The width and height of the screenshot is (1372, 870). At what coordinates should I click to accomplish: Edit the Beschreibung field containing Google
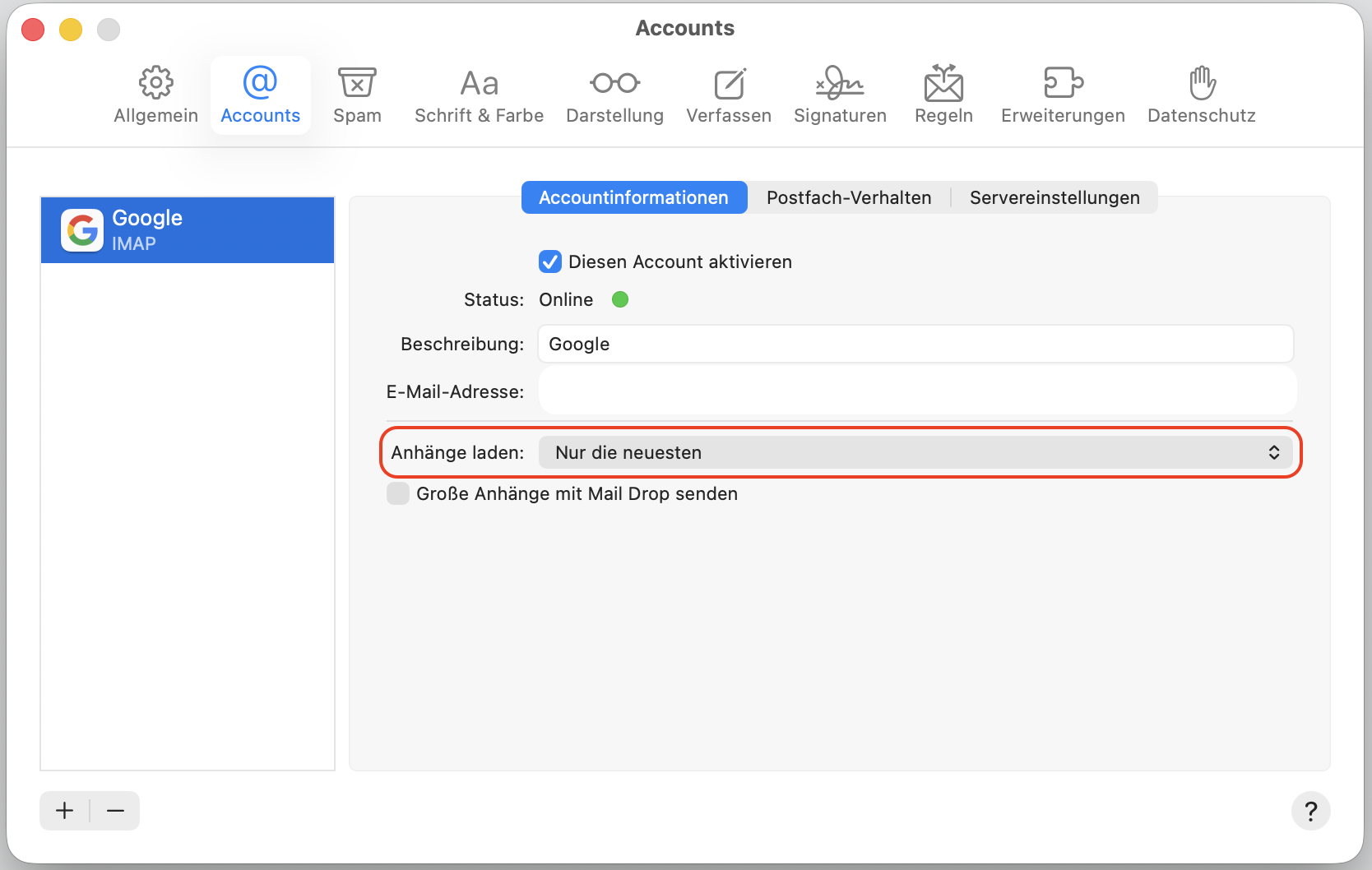(915, 344)
